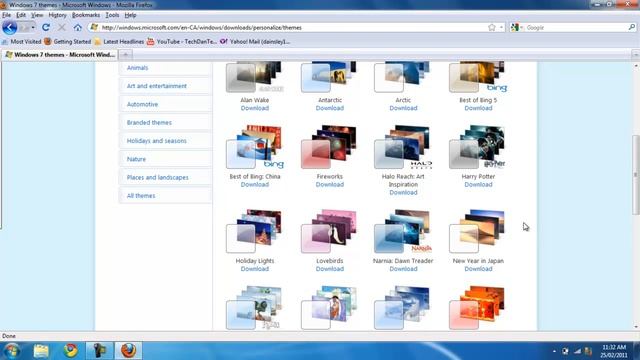The height and width of the screenshot is (360, 640).
Task: Click the Holiday Lights theme thumbnail
Action: [254, 232]
